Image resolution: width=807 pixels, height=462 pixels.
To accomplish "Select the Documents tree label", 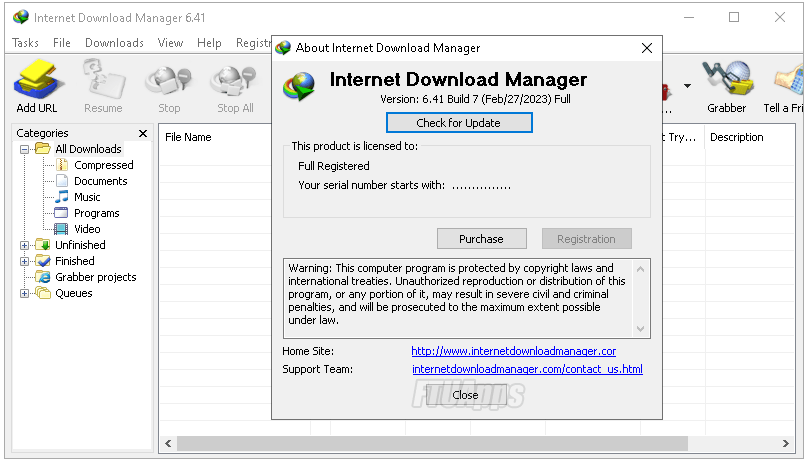I will pyautogui.click(x=101, y=181).
